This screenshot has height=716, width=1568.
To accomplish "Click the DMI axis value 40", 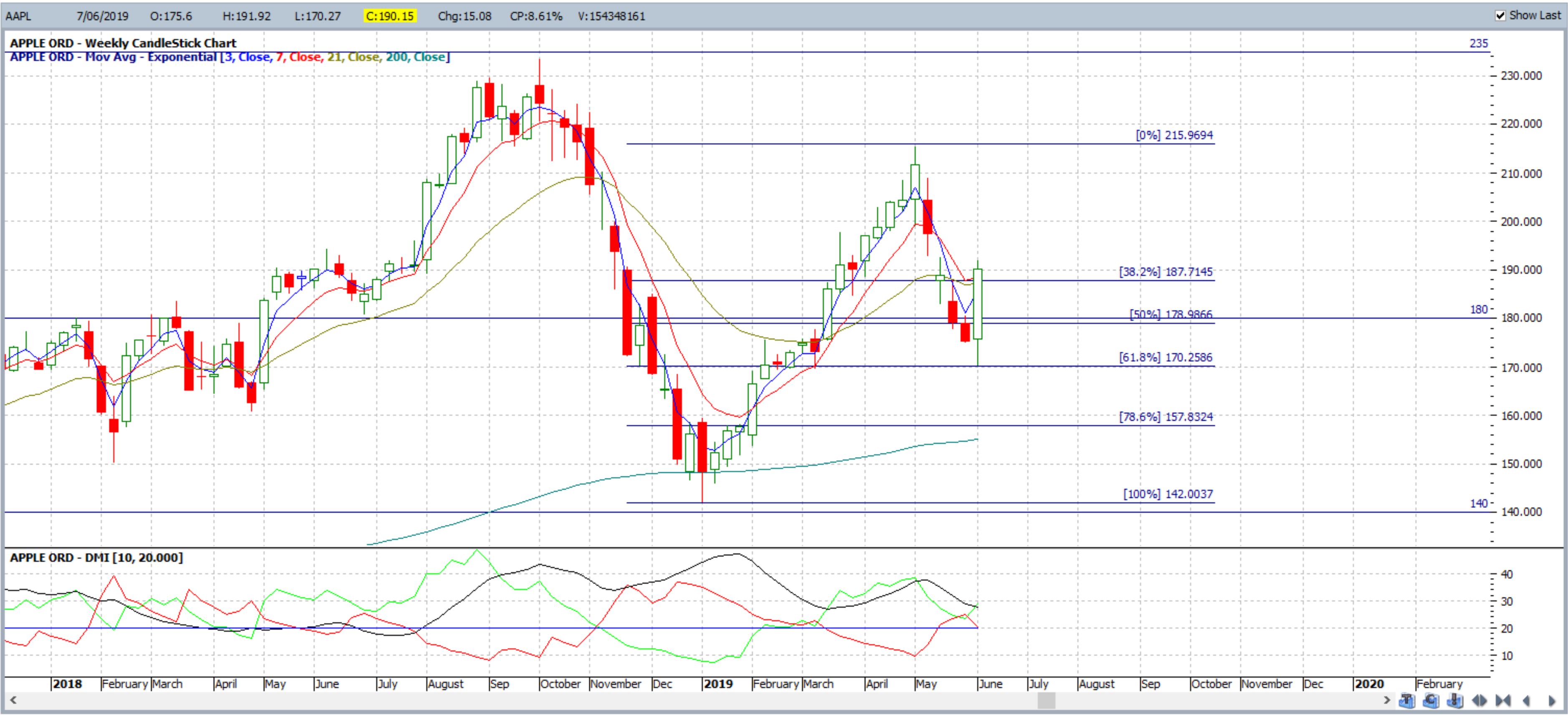I will [1507, 574].
